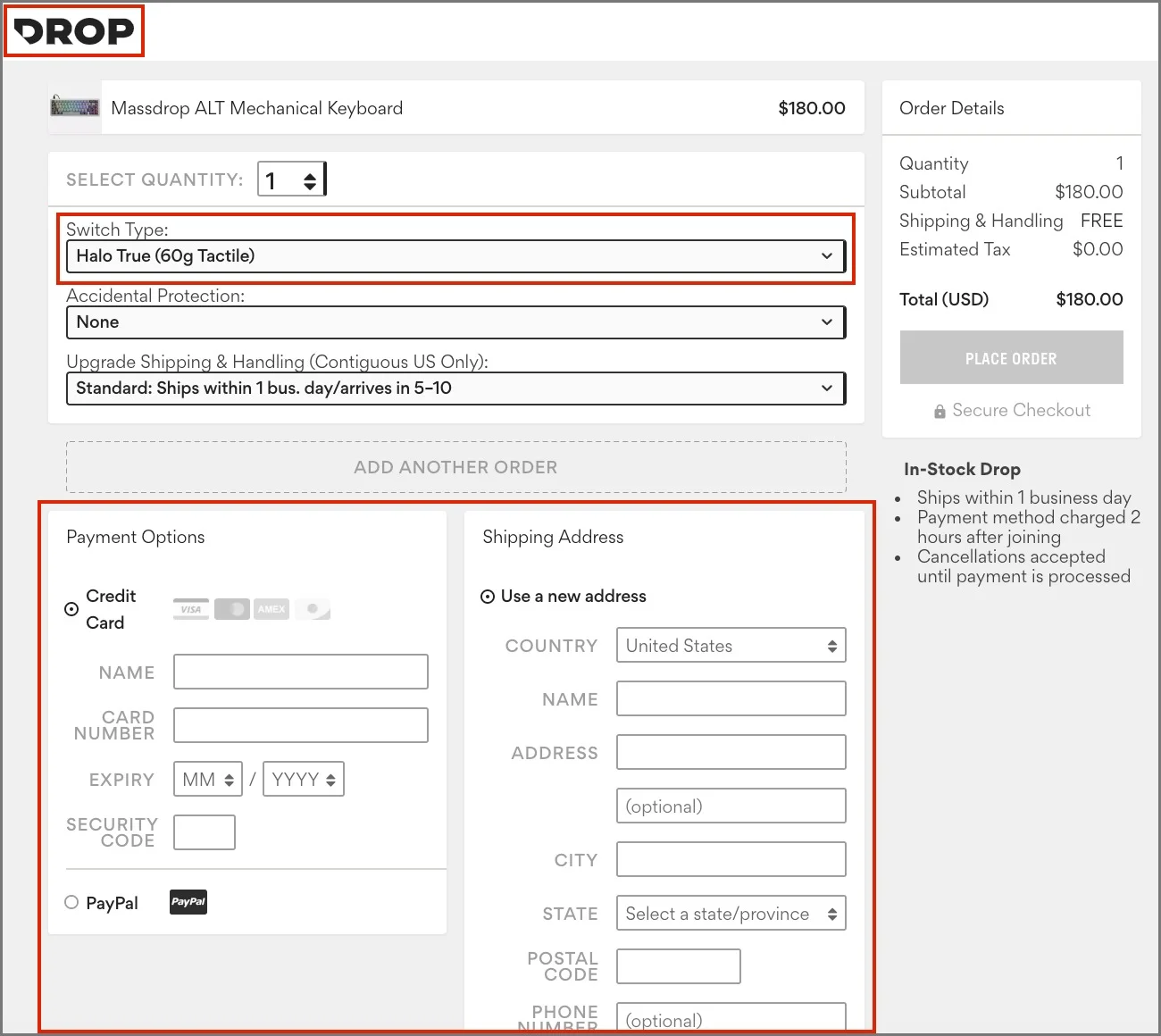
Task: Click the Payment Options heading
Action: coord(136,537)
